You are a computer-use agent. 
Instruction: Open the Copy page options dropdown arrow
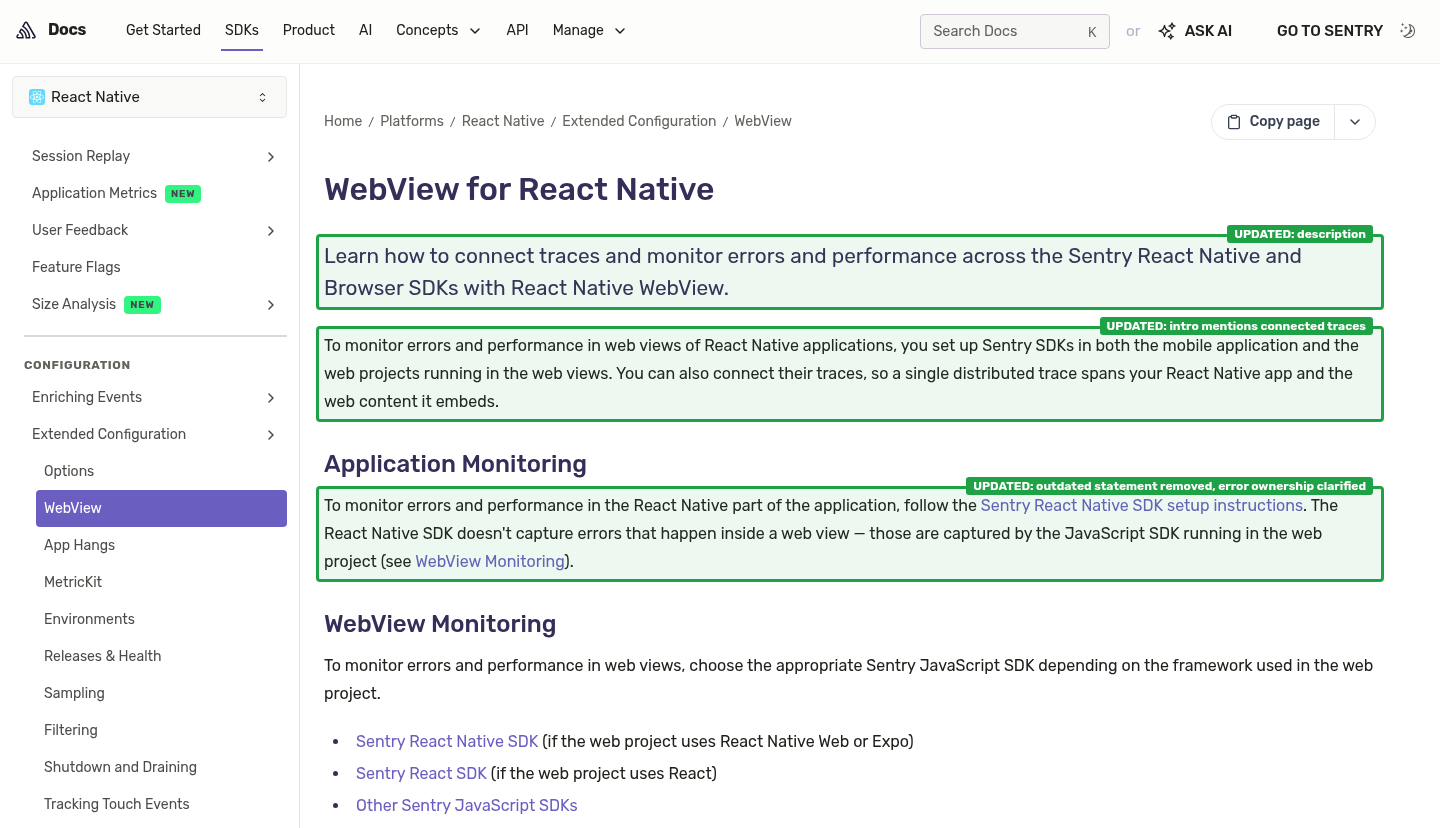[x=1355, y=122]
